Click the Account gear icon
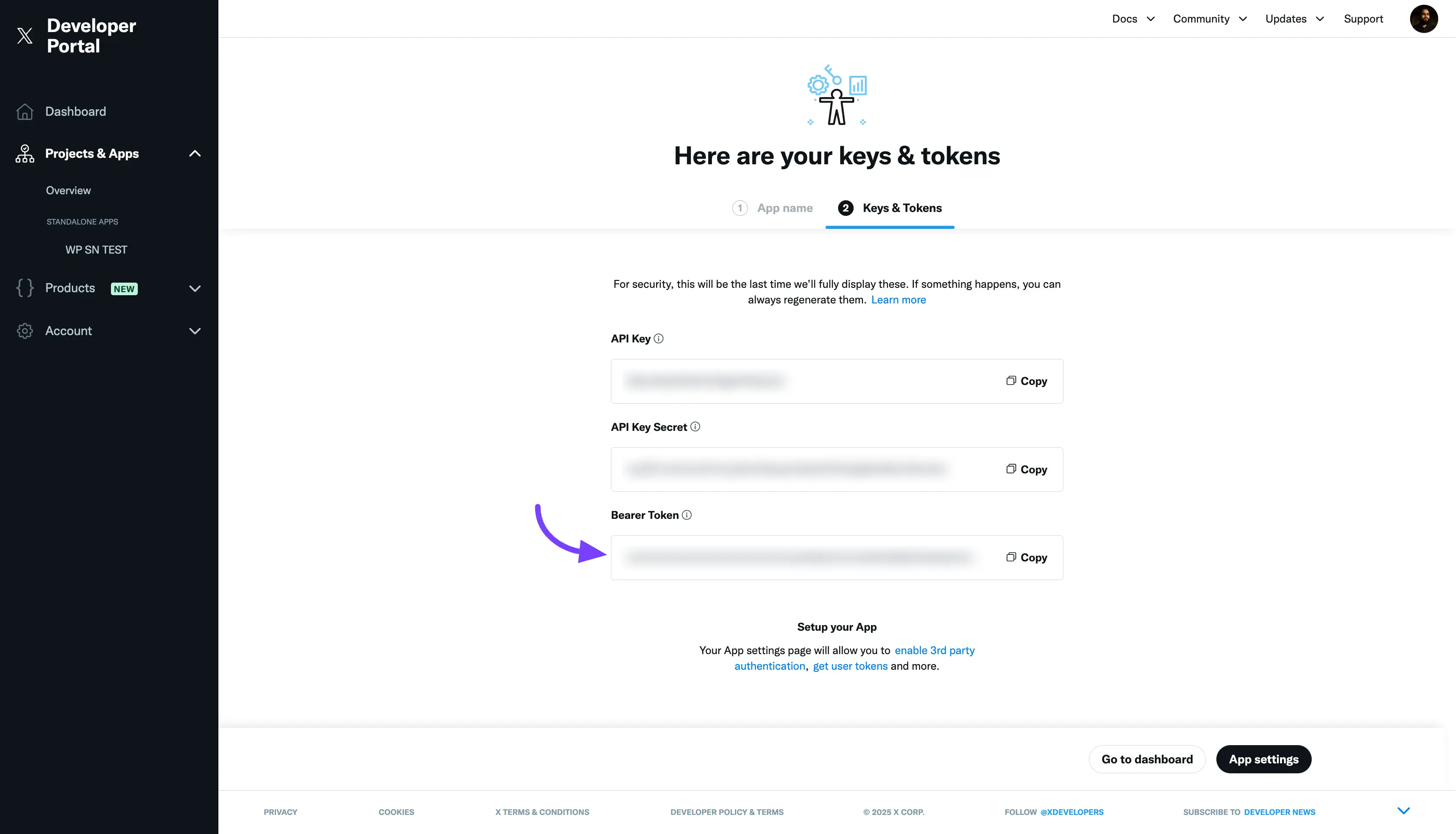This screenshot has height=834, width=1456. pyautogui.click(x=25, y=331)
